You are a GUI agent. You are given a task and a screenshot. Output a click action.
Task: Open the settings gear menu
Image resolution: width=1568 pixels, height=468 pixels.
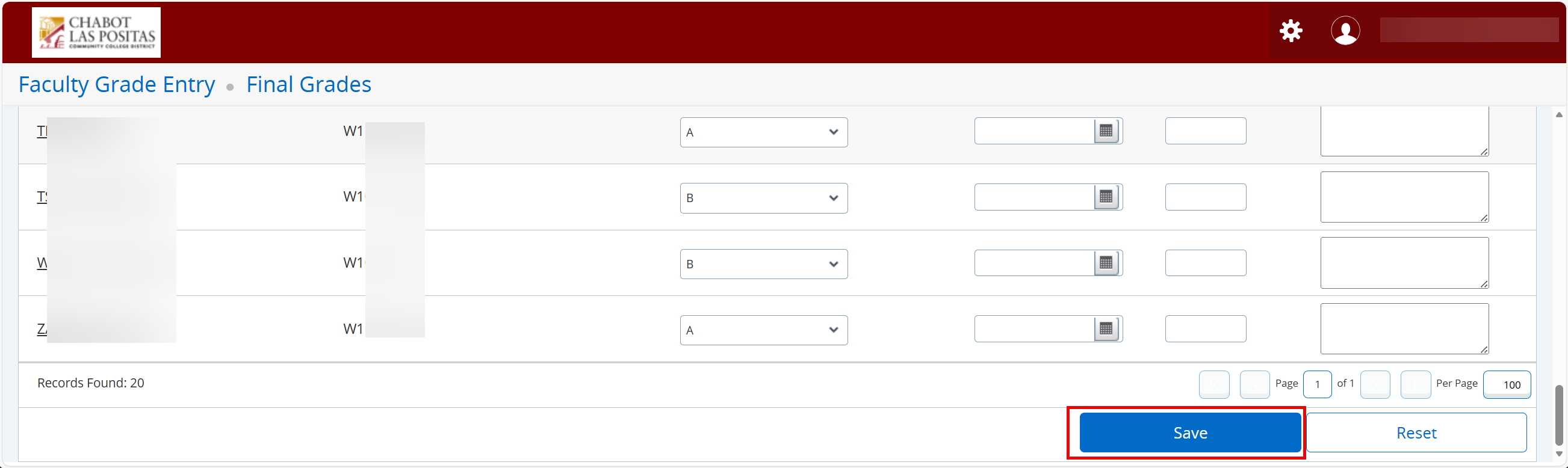(1291, 31)
